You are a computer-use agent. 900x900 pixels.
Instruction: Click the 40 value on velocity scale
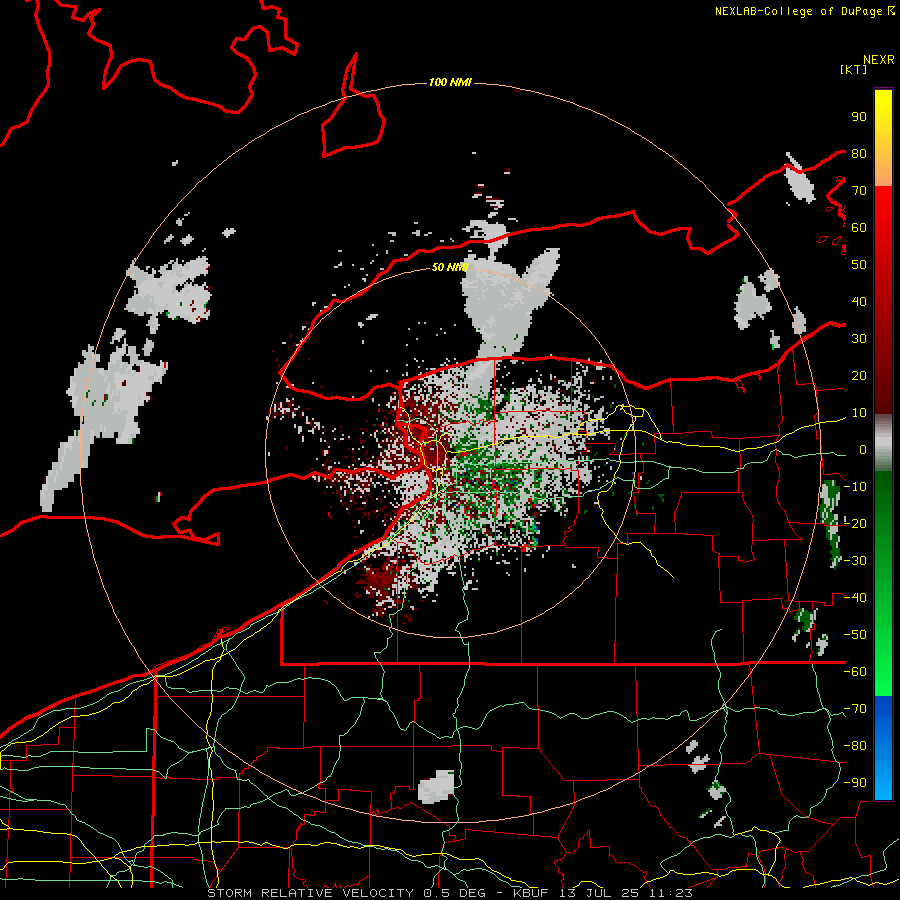859,302
